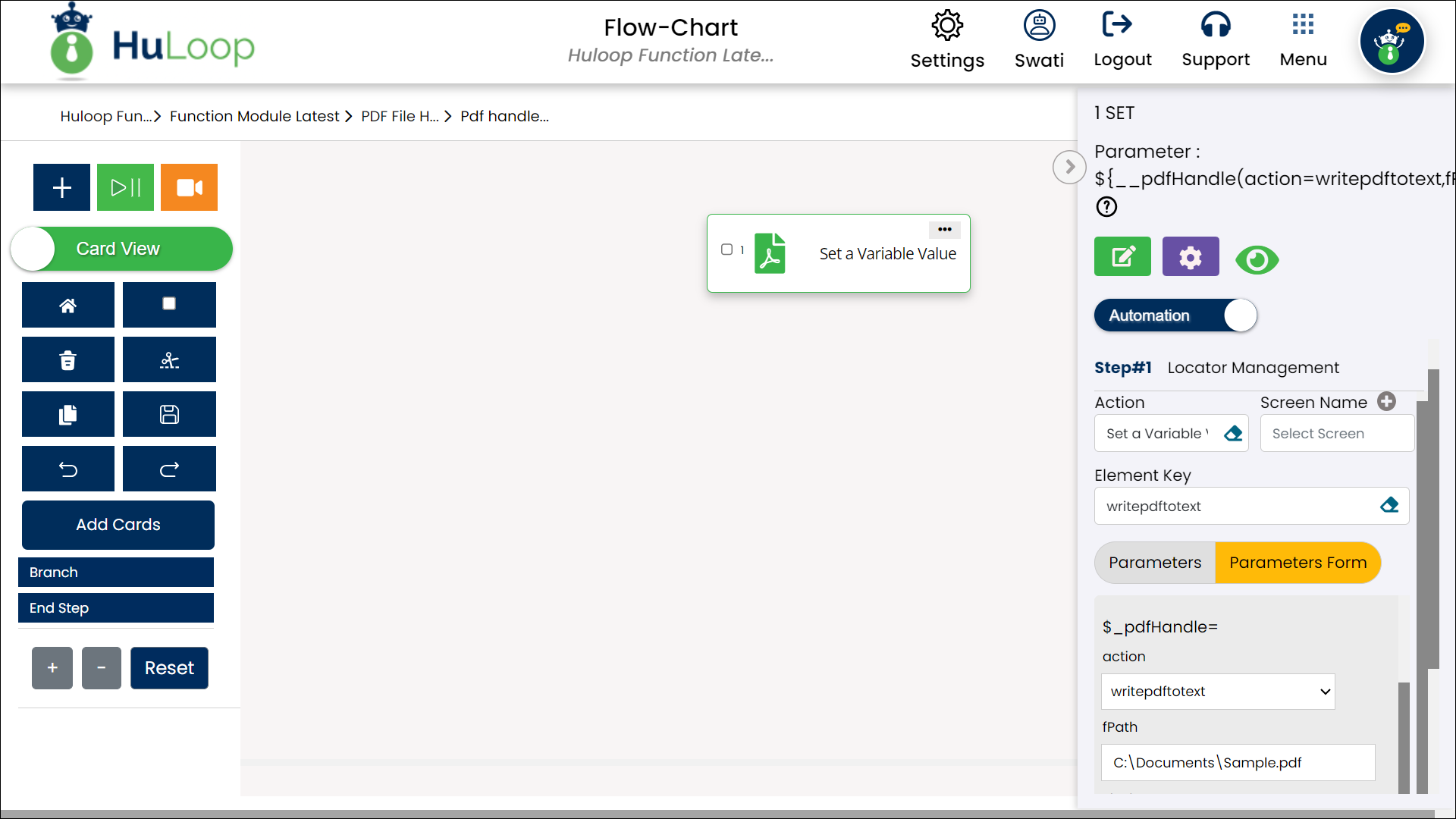Screen dimensions: 1456x819
Task: Open the Menu grid icon
Action: 1303,24
